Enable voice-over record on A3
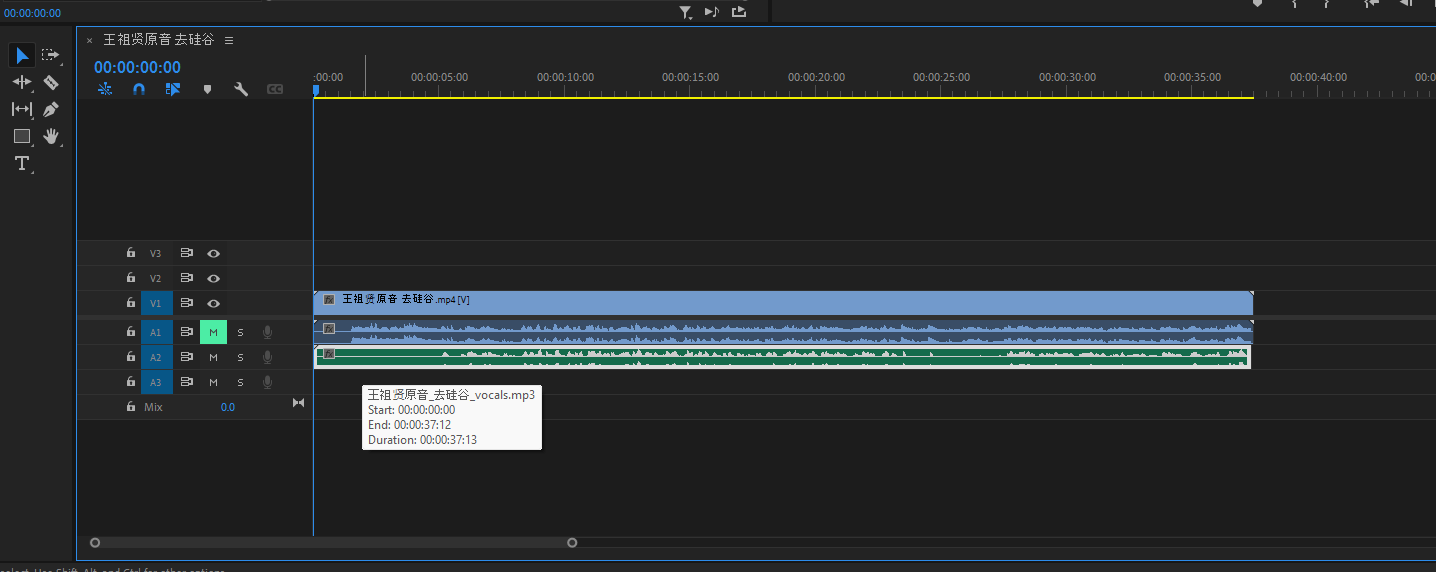Screen dimensions: 1436x572 click(x=267, y=382)
